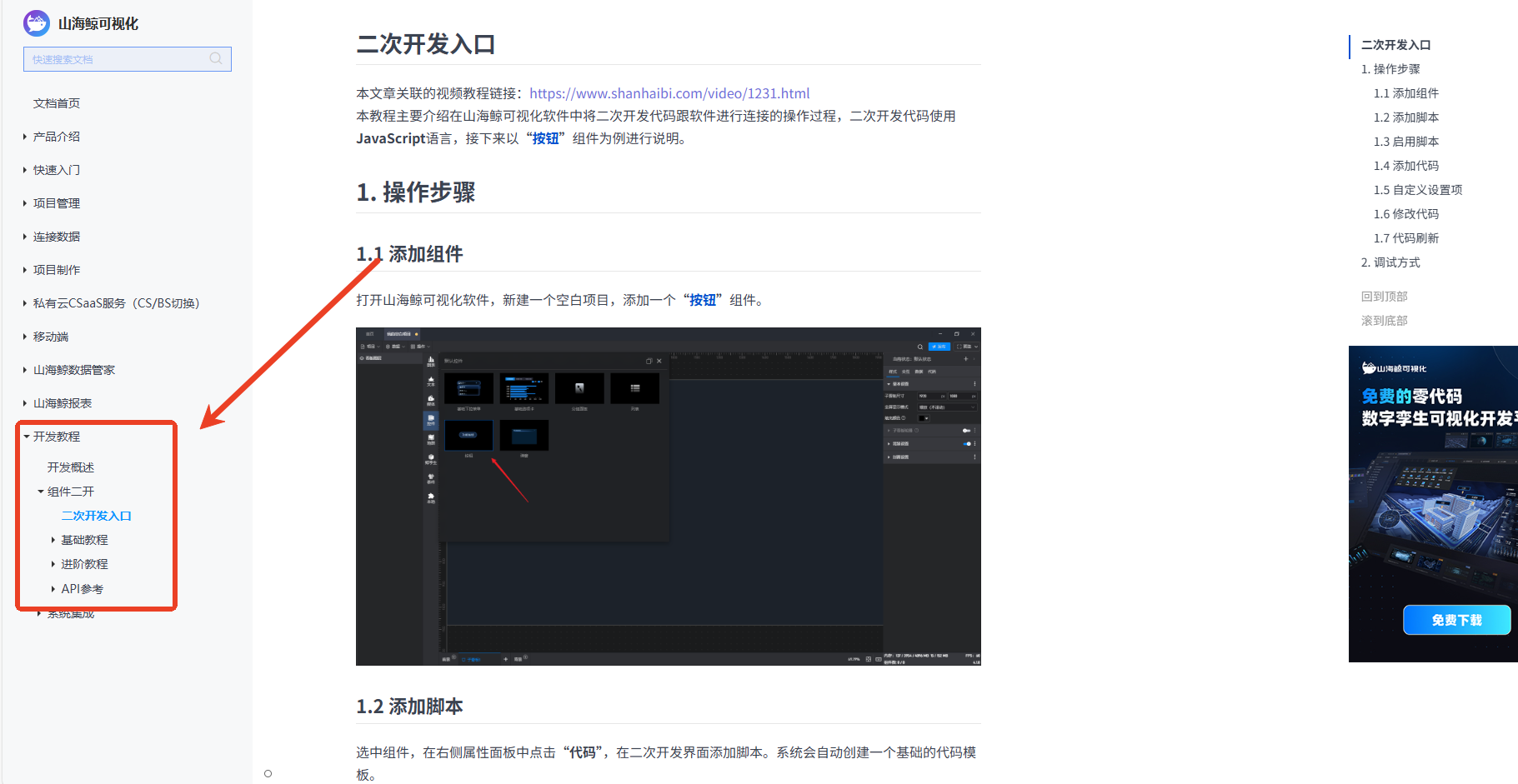Expand the 移动端 section arrow

25,337
